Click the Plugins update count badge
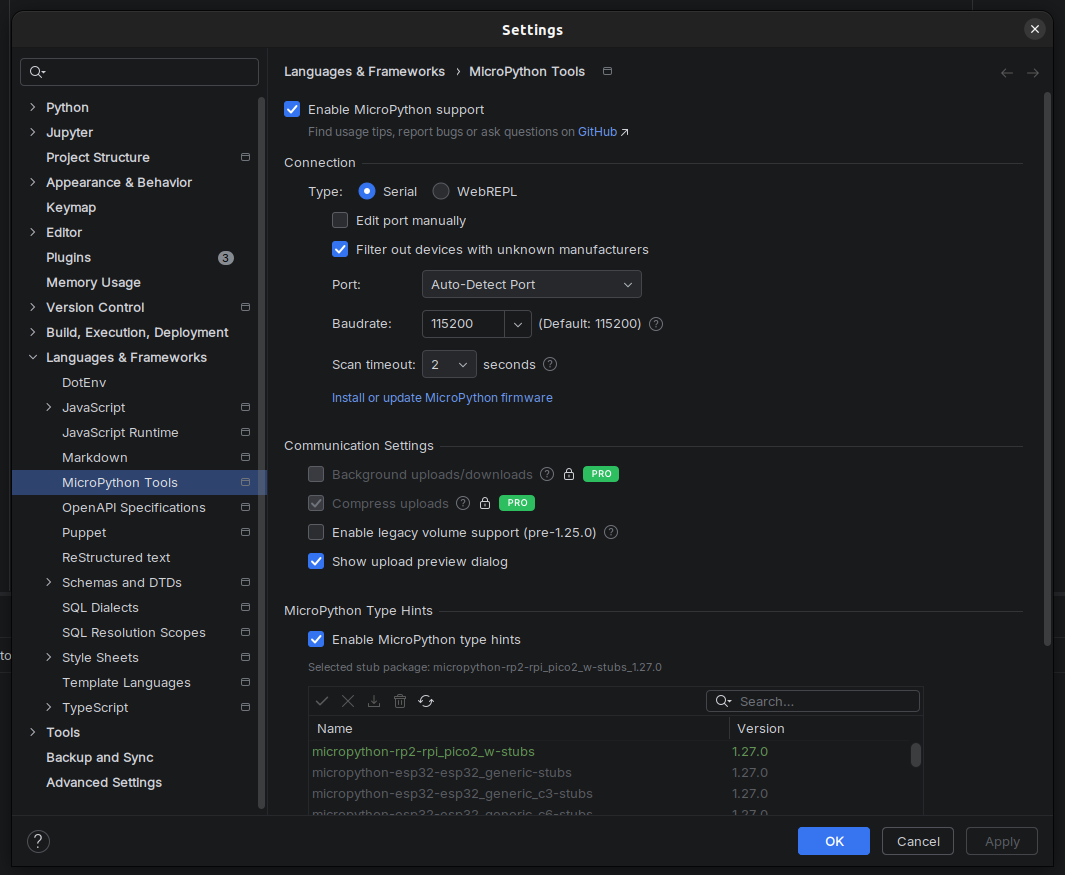Viewport: 1065px width, 875px height. [225, 258]
